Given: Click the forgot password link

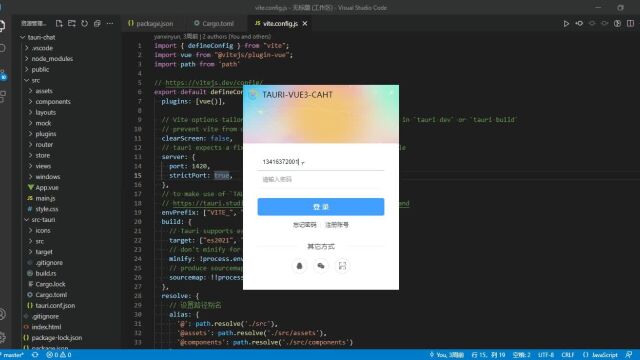Looking at the screenshot, I should point(304,225).
